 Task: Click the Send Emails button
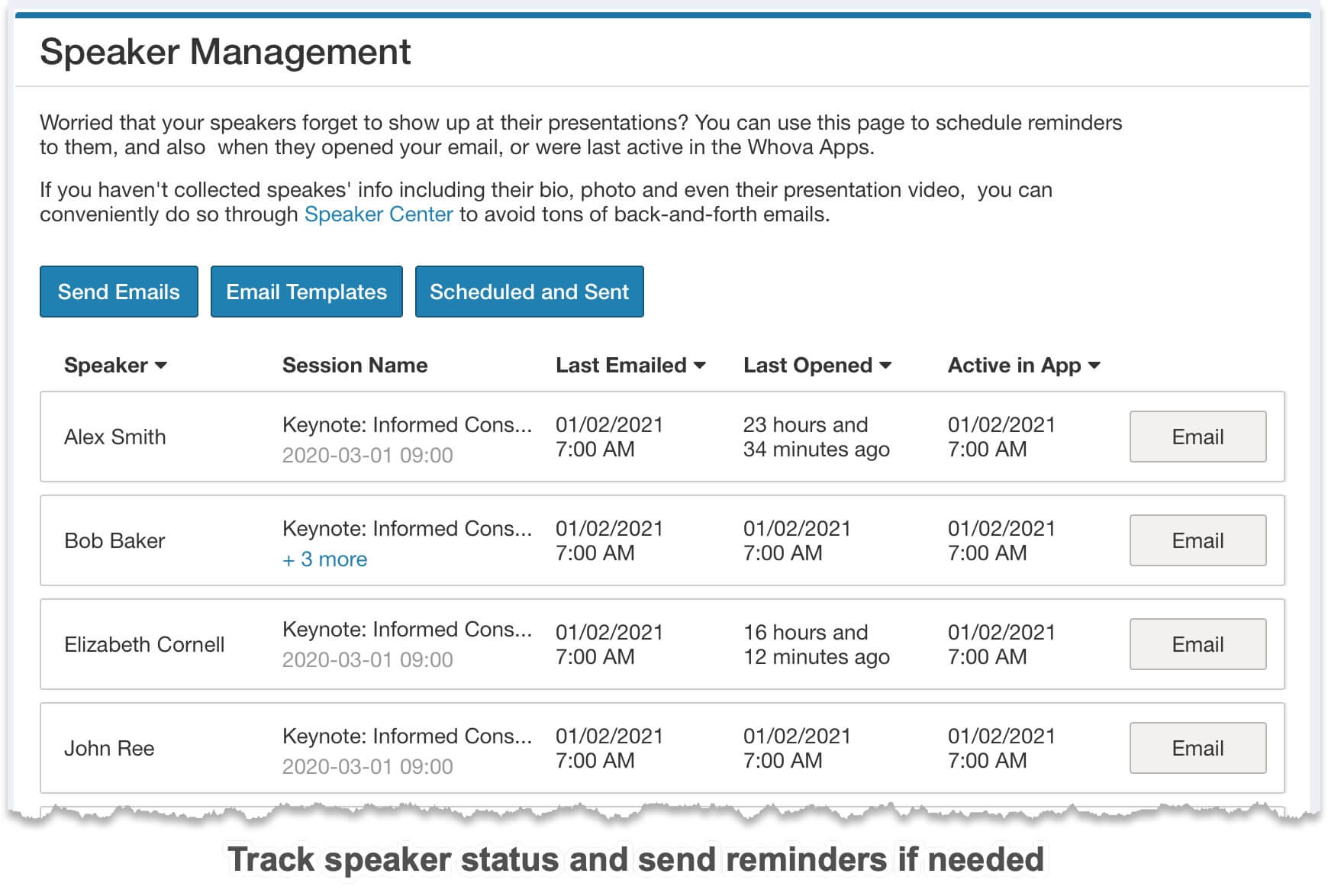[118, 292]
